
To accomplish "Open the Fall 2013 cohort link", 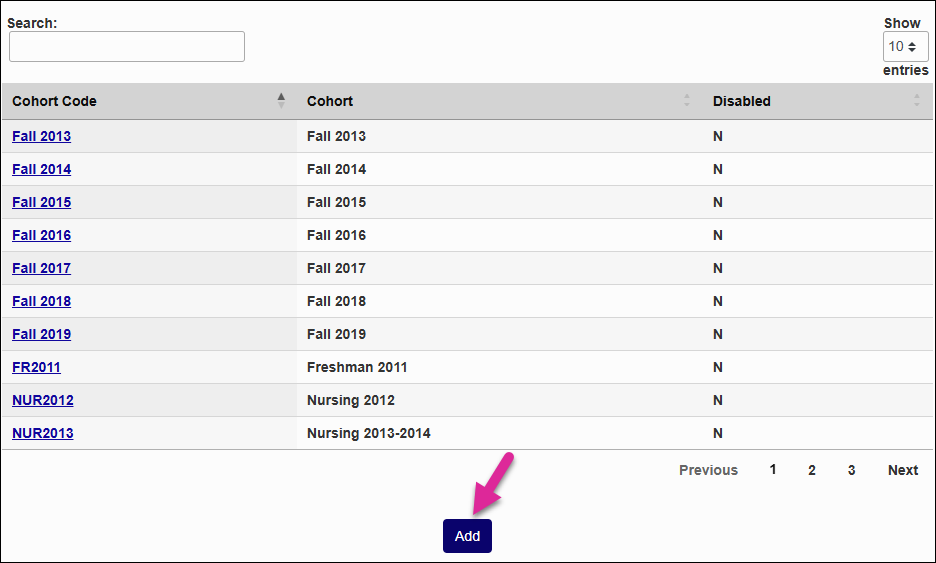I will coord(41,136).
